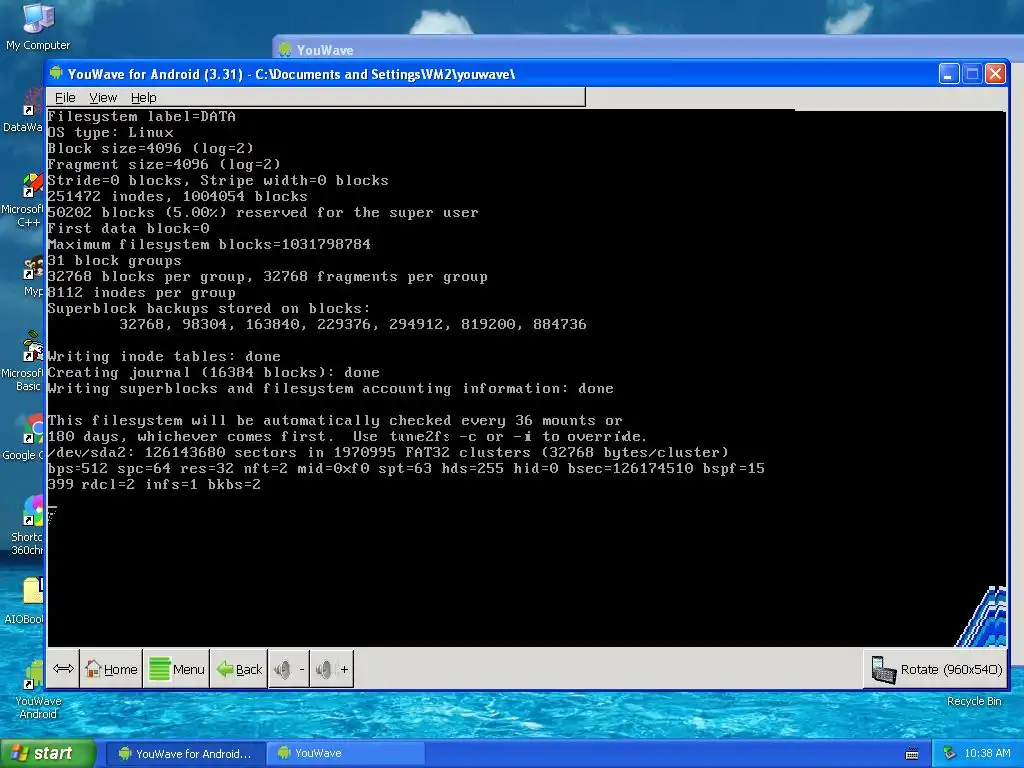Image resolution: width=1024 pixels, height=768 pixels.
Task: Go to the Android Home screen
Action: pyautogui.click(x=111, y=669)
